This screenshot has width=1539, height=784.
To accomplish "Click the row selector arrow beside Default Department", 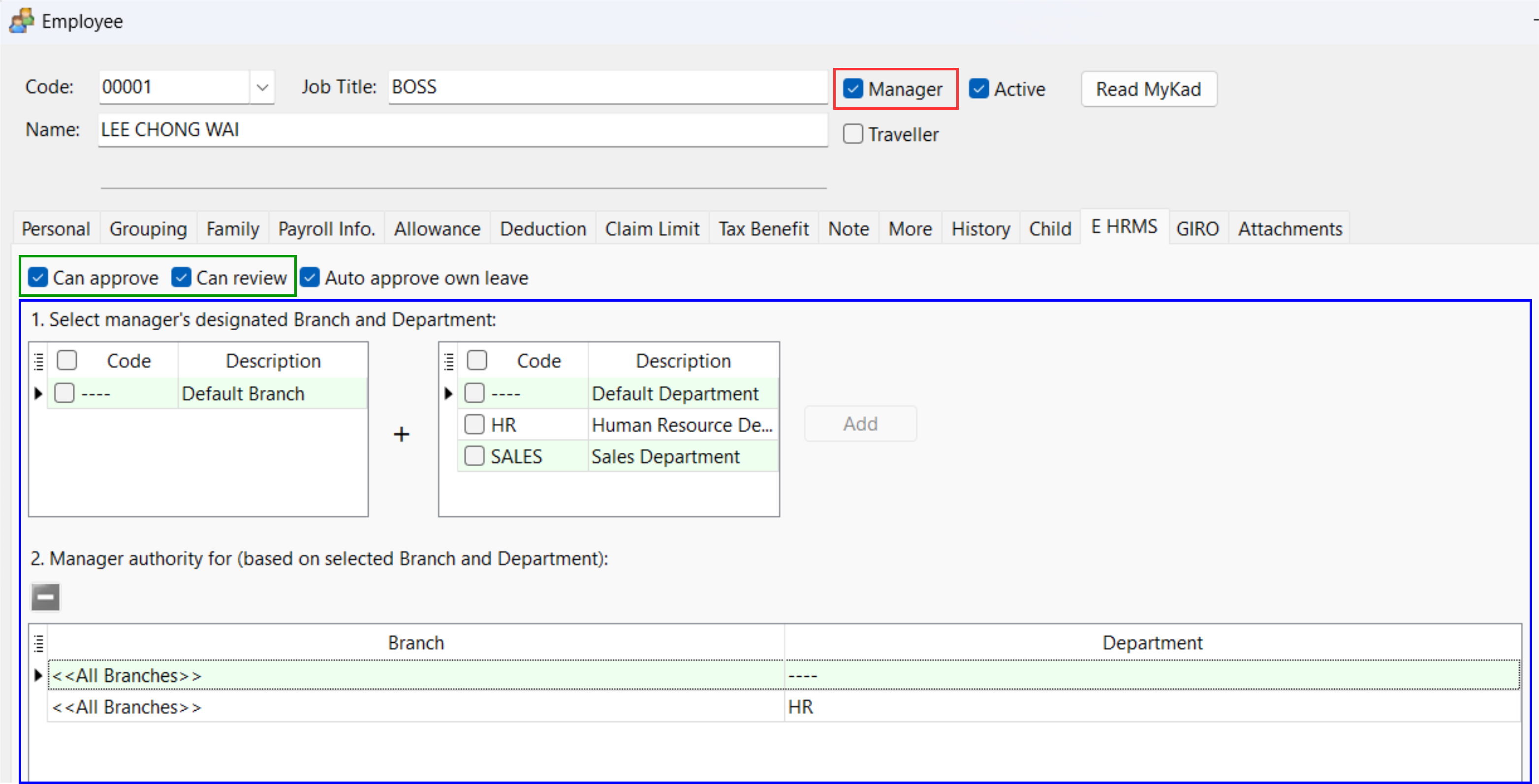I will [x=448, y=393].
